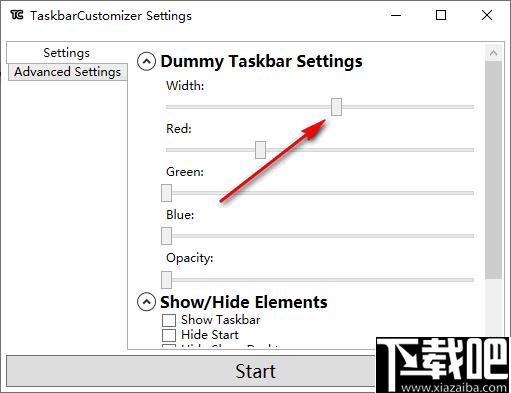Maximize the TaskbarCustomizer Settings window
This screenshot has height=393, width=511.
[x=441, y=15]
